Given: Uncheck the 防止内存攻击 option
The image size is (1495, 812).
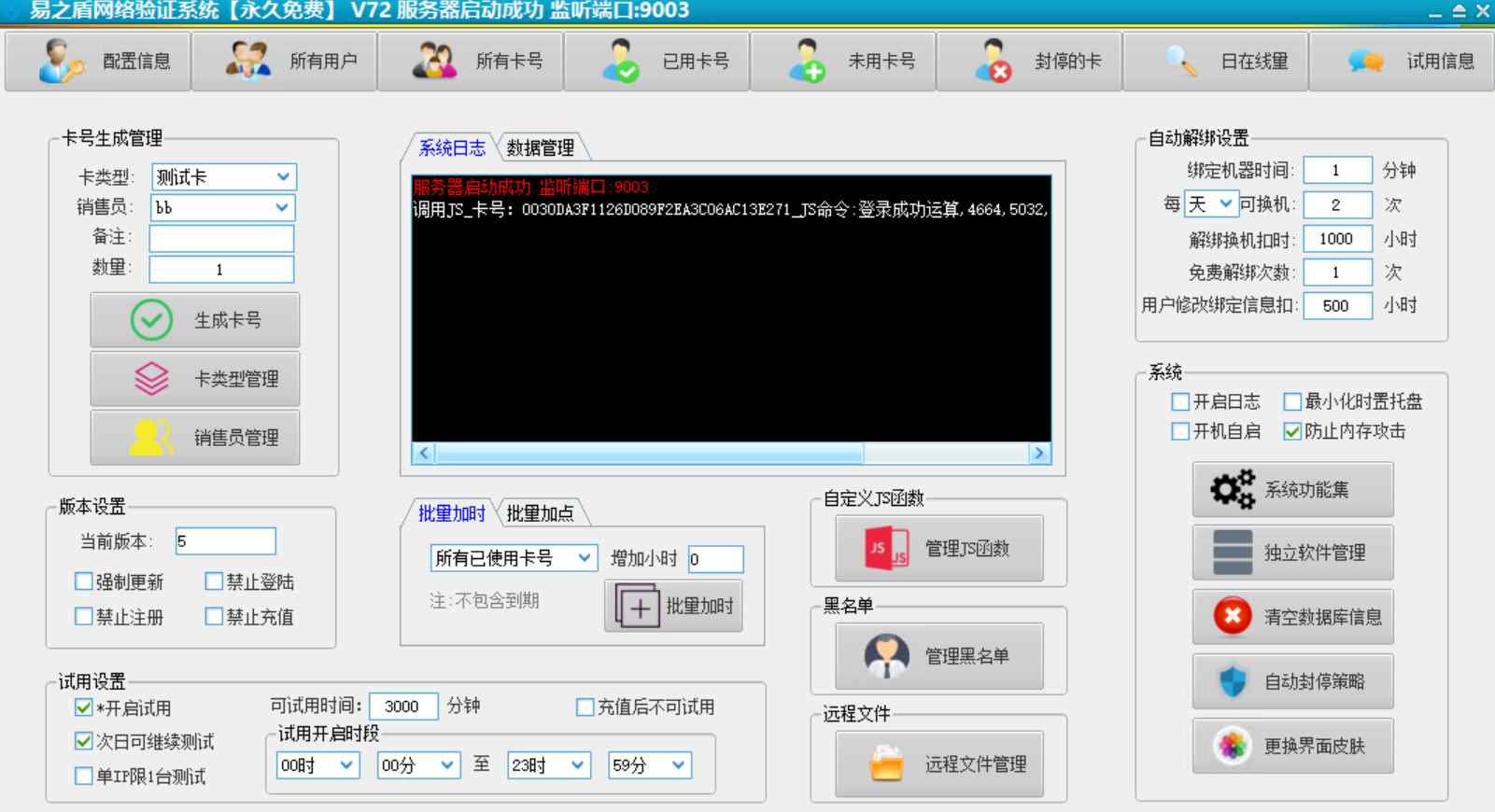Looking at the screenshot, I should click(1292, 431).
